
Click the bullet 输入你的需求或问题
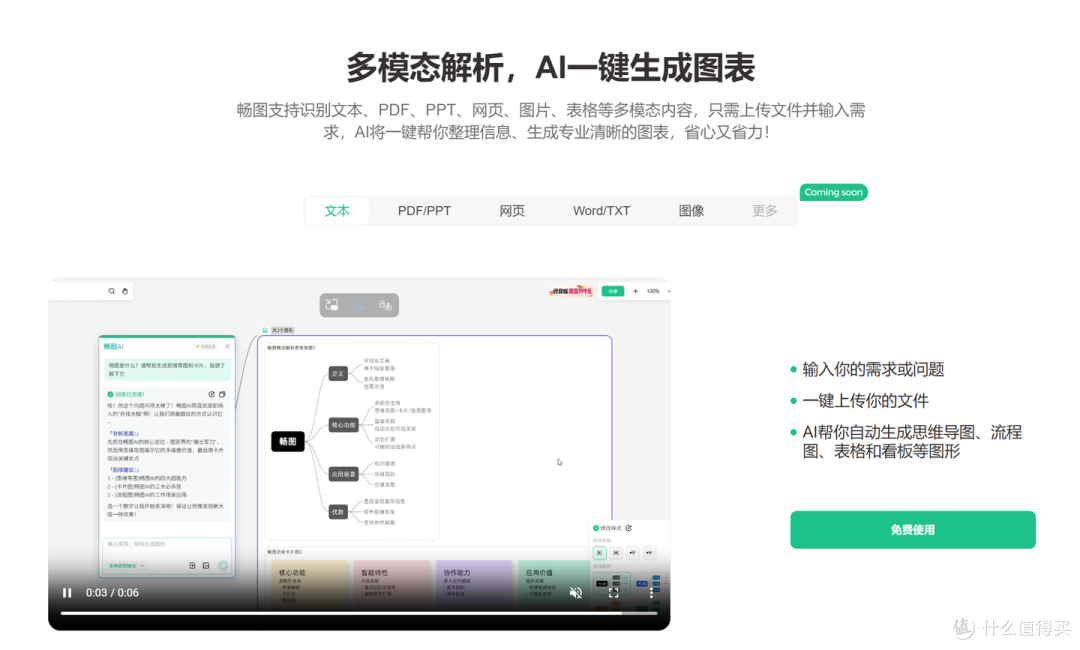pyautogui.click(x=873, y=370)
